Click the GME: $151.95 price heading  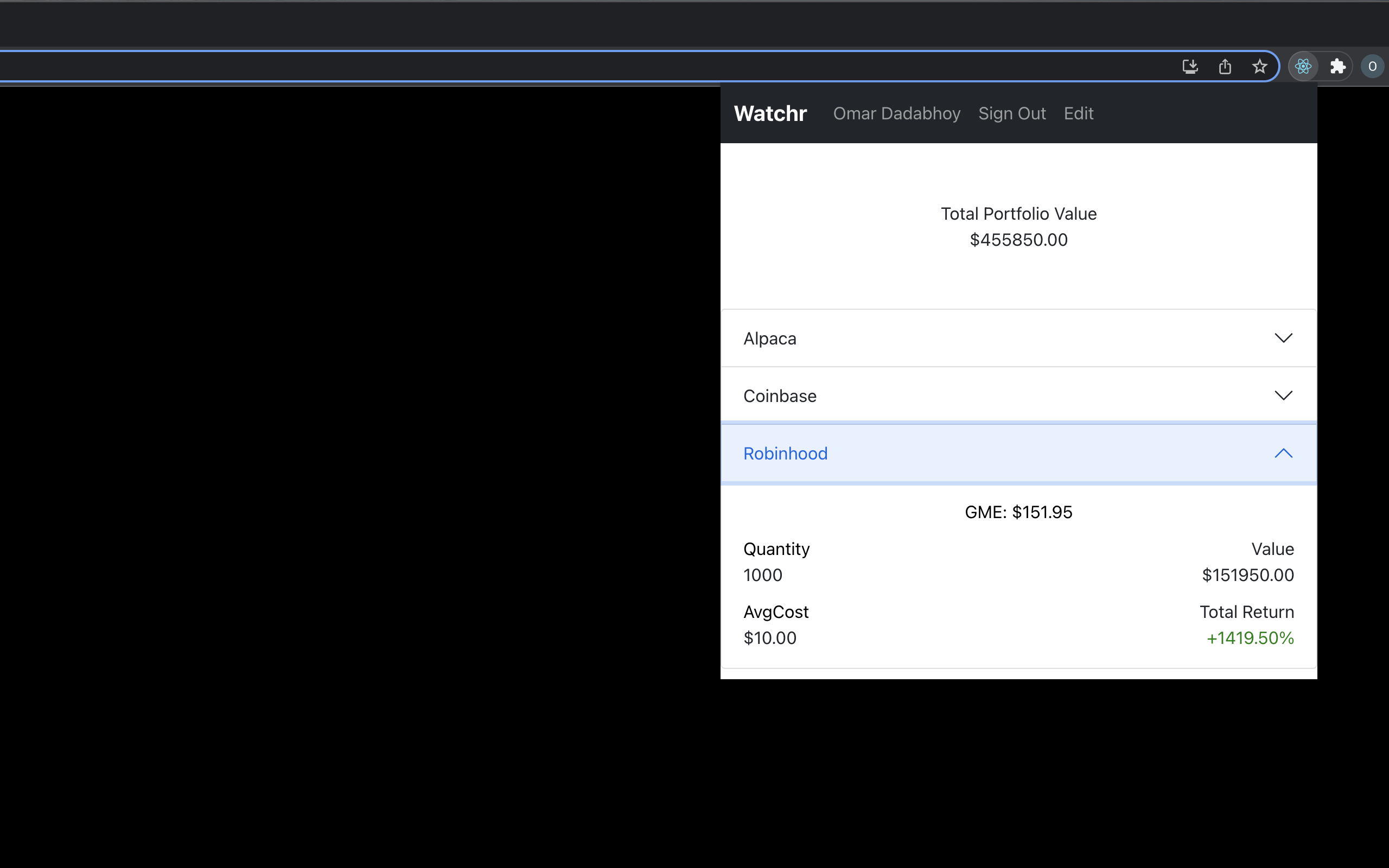click(1018, 512)
